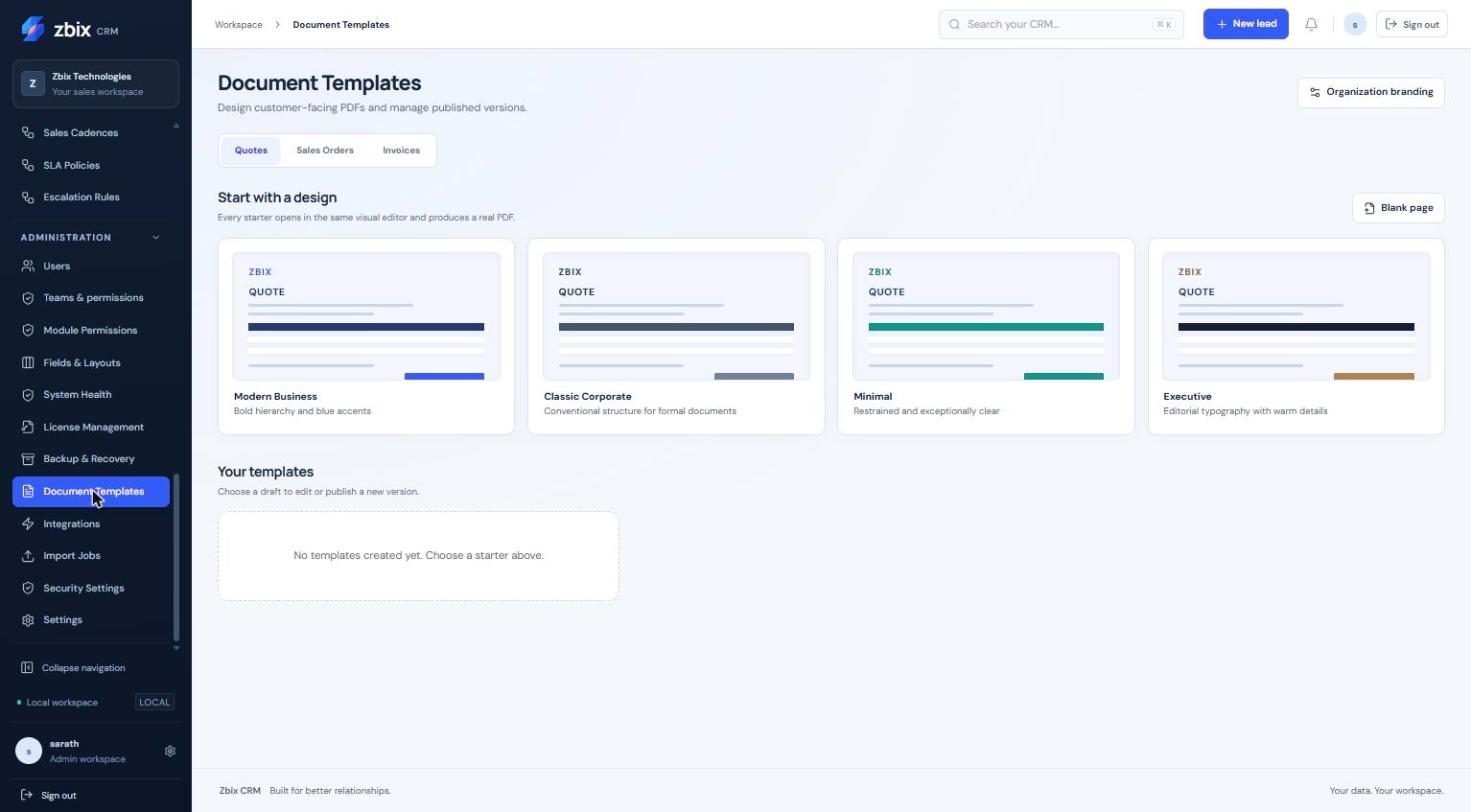Open the Zbix Technologies workspace switcher
The image size is (1471, 812).
[x=96, y=84]
